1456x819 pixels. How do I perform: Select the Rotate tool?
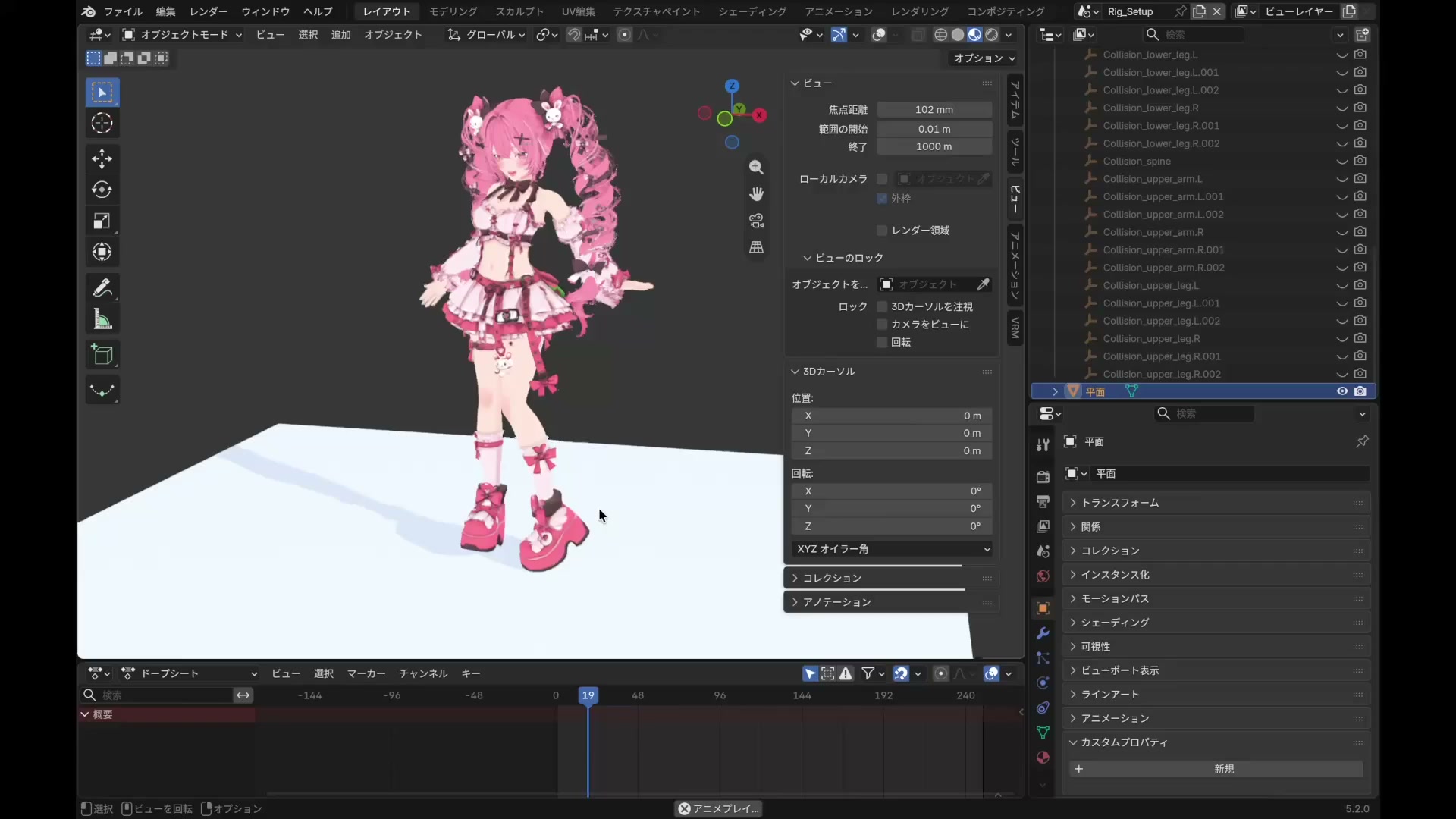coord(102,190)
